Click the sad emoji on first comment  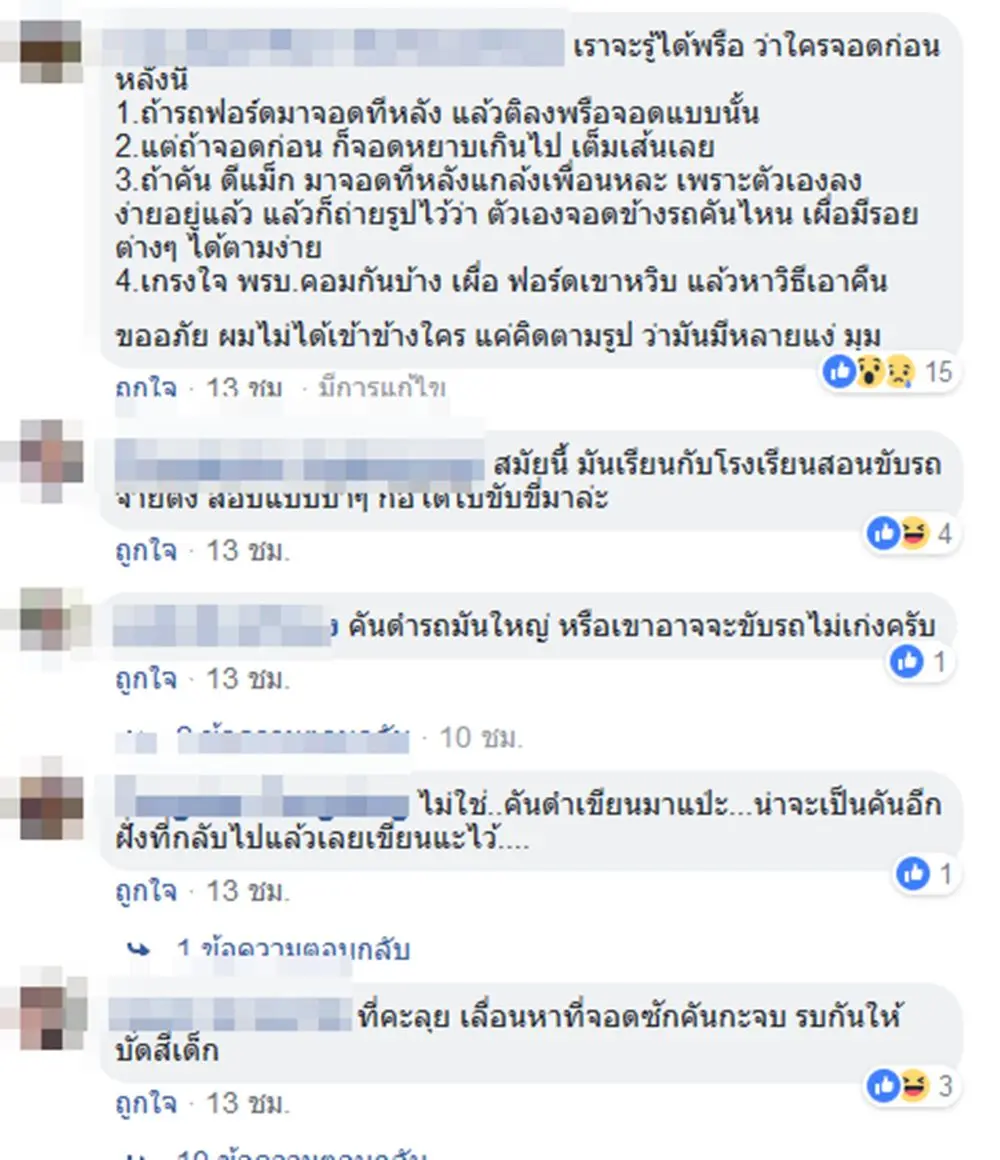[x=899, y=371]
